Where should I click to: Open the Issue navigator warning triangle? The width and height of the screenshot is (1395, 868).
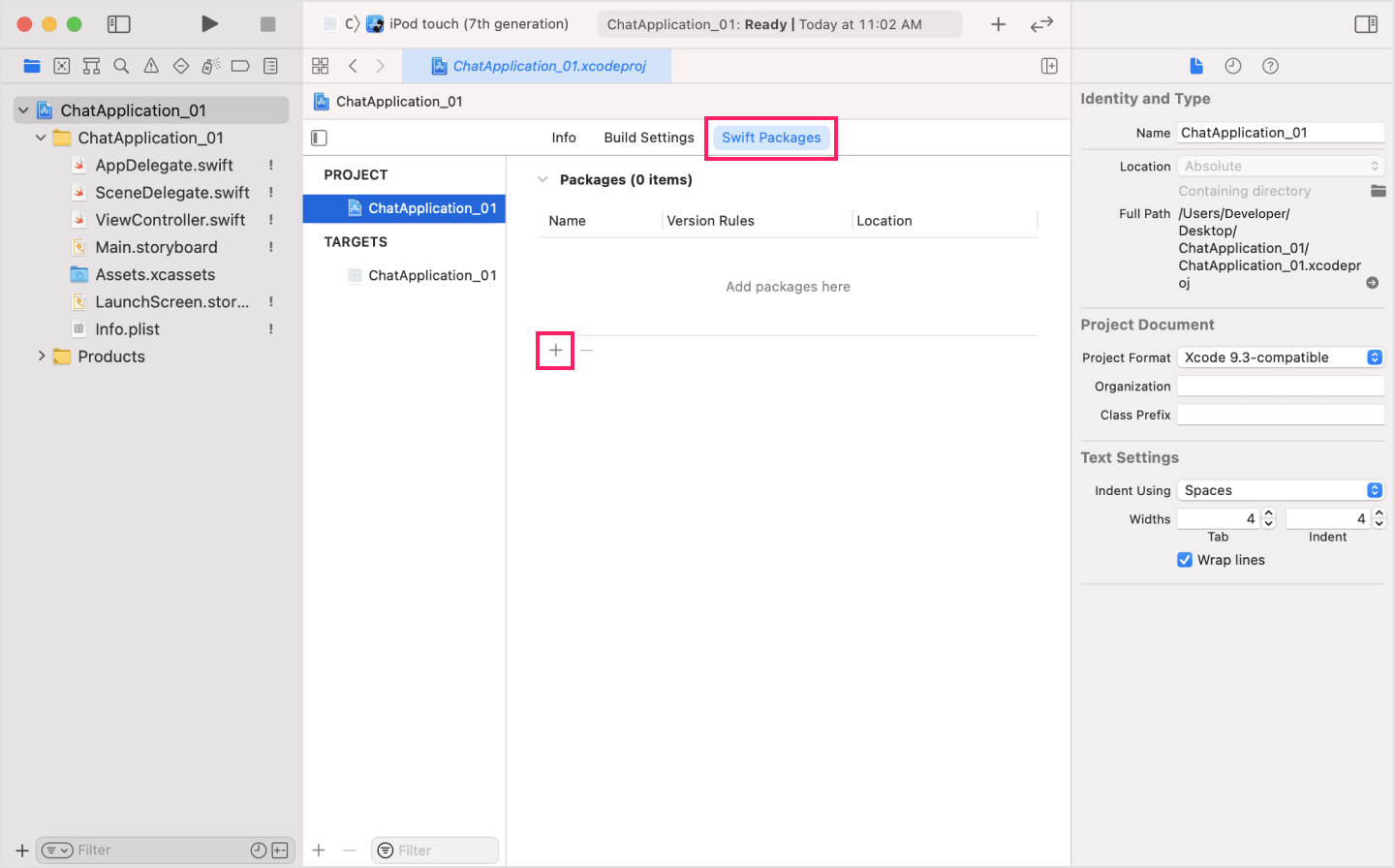[151, 66]
